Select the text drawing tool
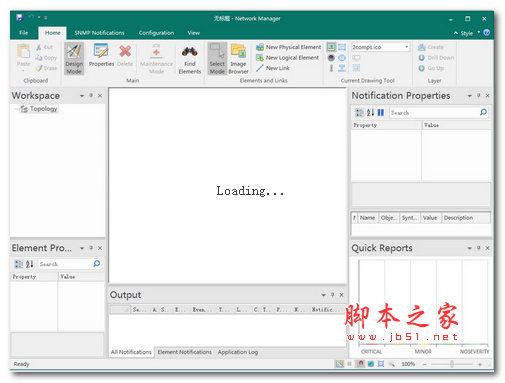This screenshot has height=383, width=505. tap(342, 68)
